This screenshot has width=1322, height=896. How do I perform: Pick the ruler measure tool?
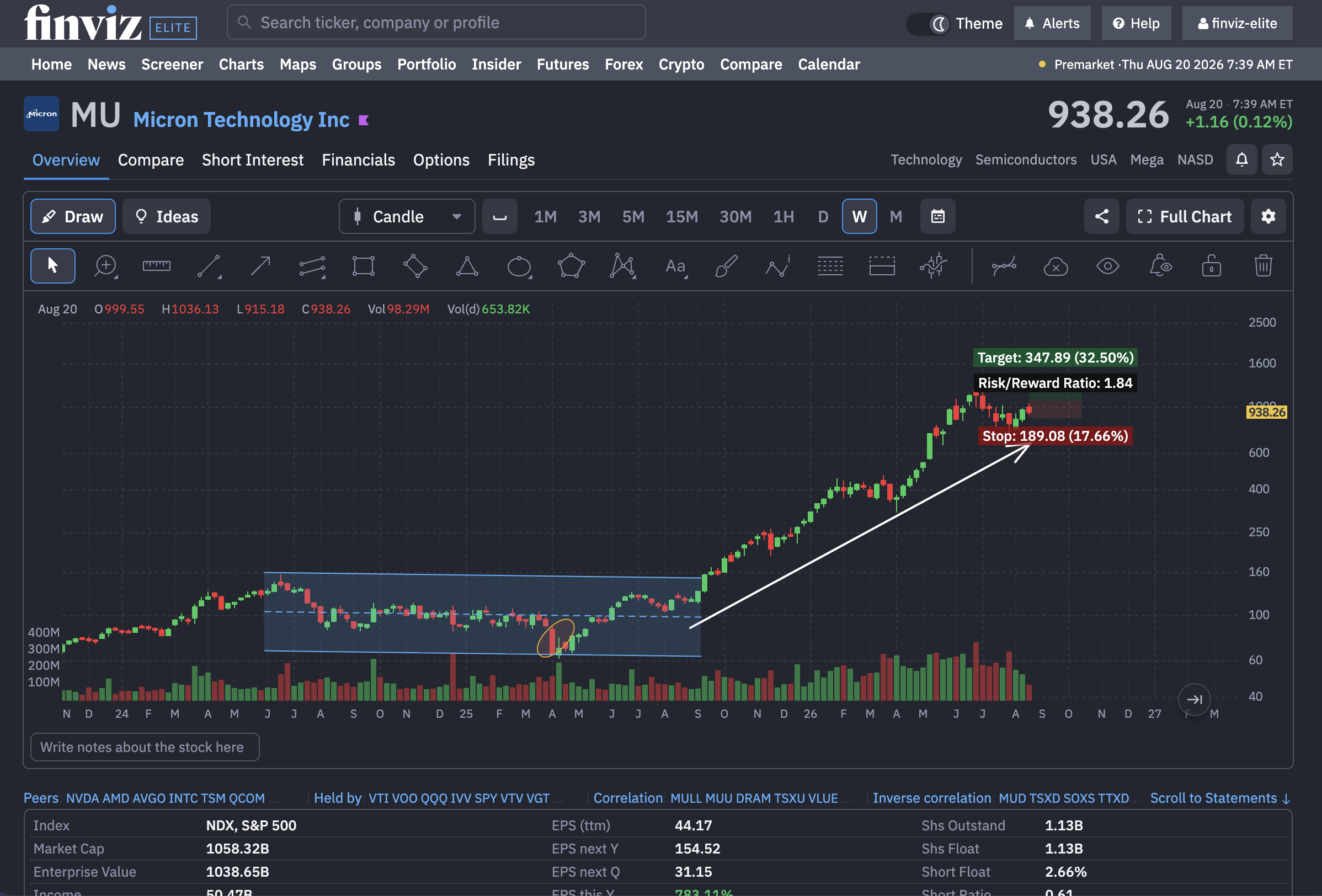pyautogui.click(x=157, y=266)
